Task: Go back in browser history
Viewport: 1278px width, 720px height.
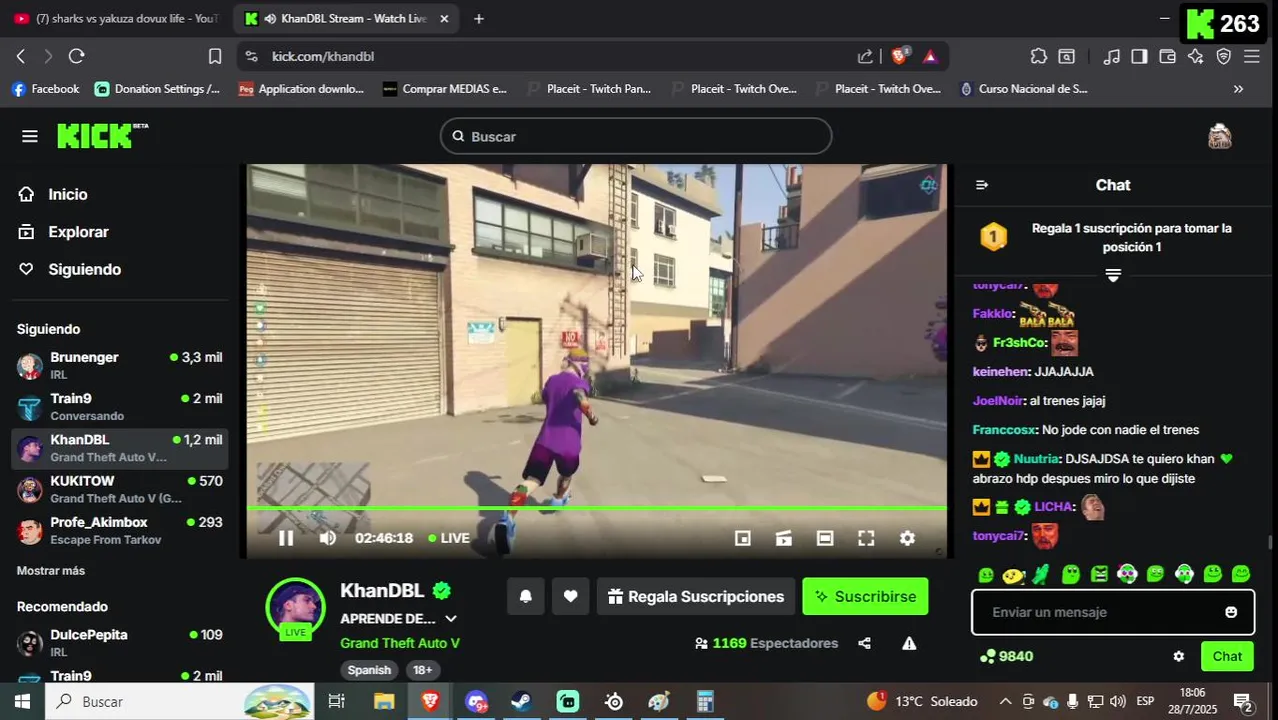Action: pos(20,56)
